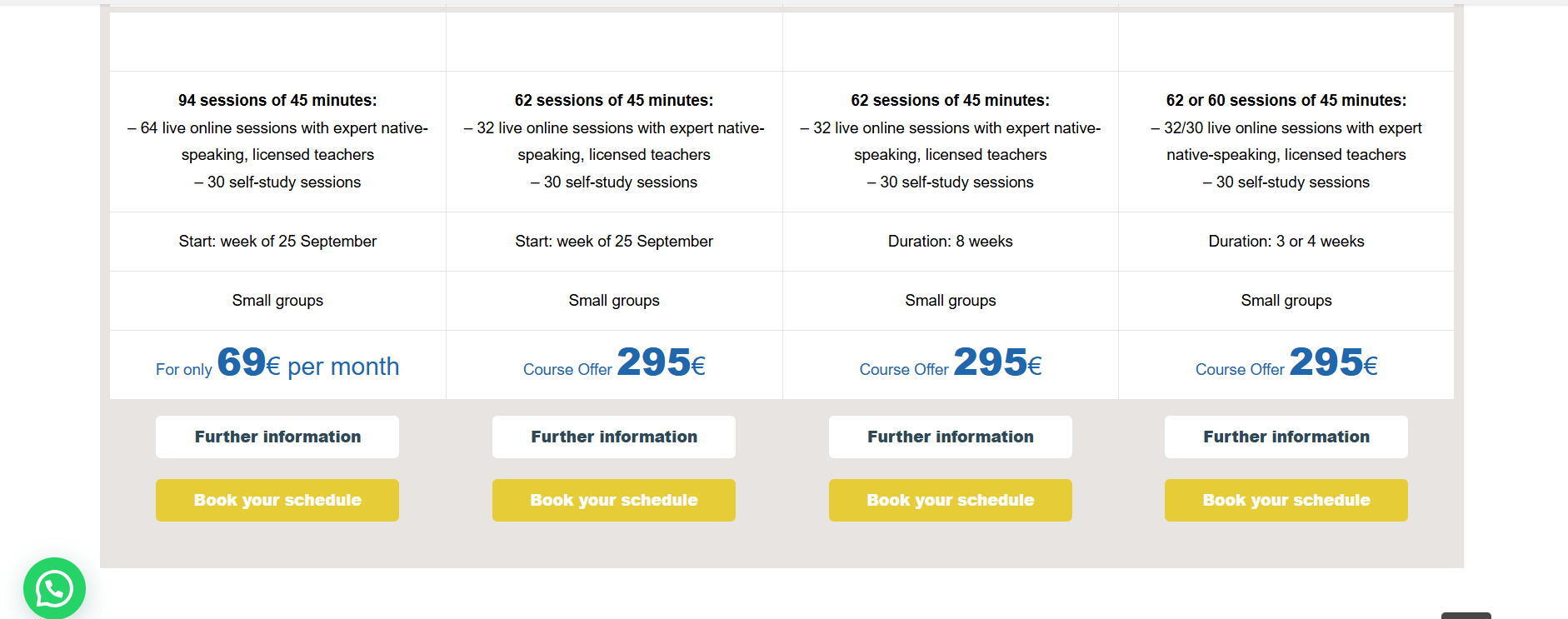Click Small groups cell in third column
1568x619 pixels.
coord(951,301)
